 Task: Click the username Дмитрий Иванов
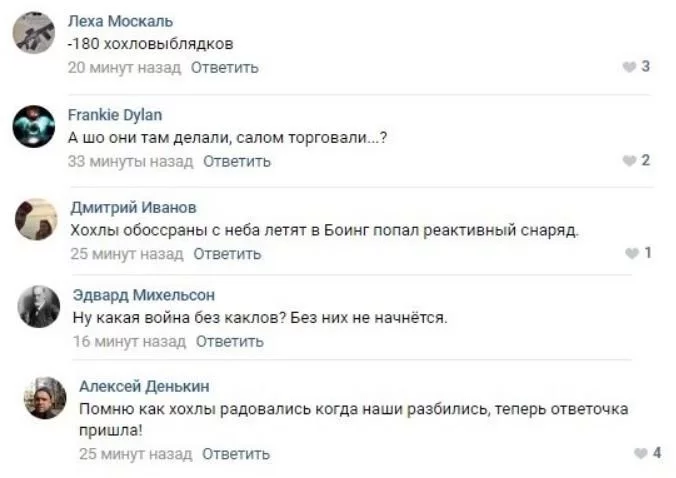(133, 207)
